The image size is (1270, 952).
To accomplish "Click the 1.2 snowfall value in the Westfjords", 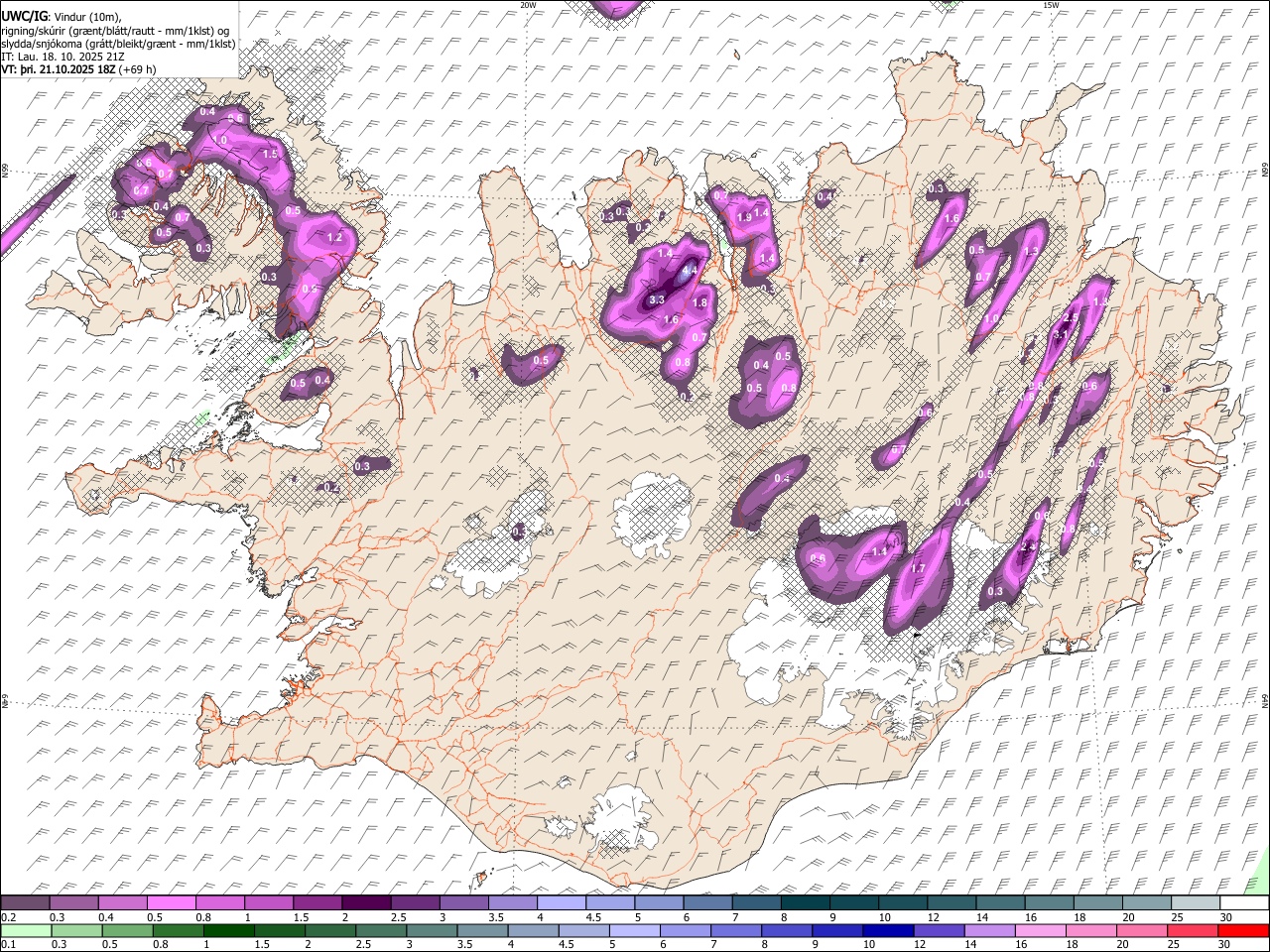I will point(334,238).
